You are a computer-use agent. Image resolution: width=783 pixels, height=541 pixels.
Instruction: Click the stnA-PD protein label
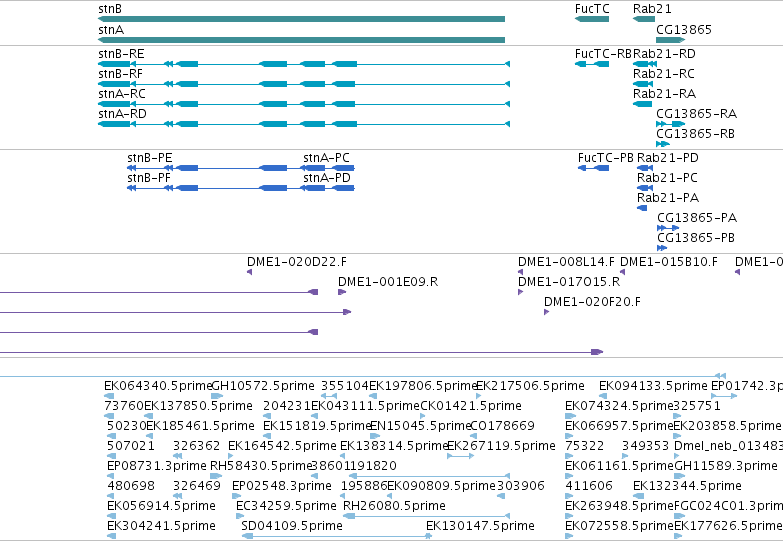tap(327, 178)
